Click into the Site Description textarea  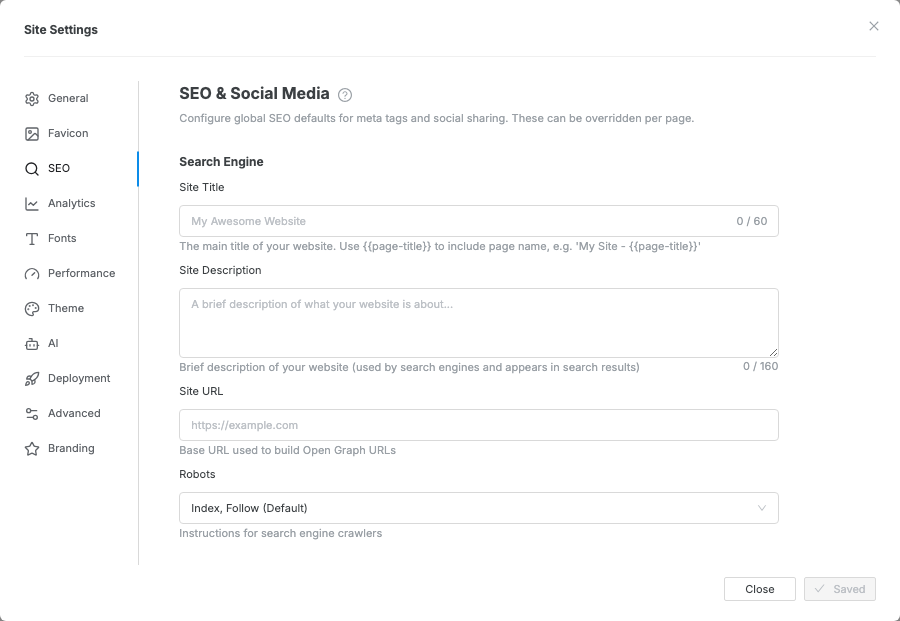tap(479, 323)
